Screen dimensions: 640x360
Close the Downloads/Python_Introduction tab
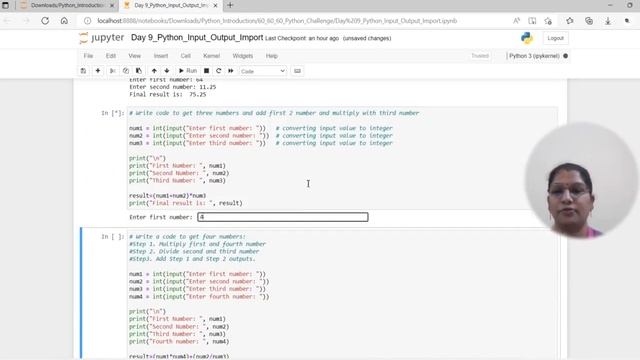click(x=112, y=5)
